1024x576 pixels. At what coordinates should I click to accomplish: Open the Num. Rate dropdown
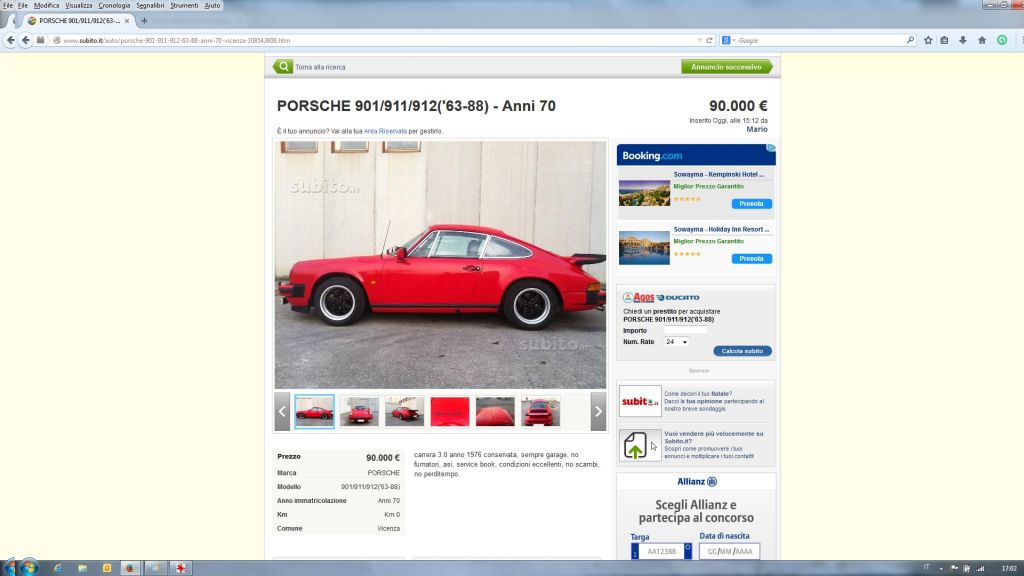click(676, 342)
